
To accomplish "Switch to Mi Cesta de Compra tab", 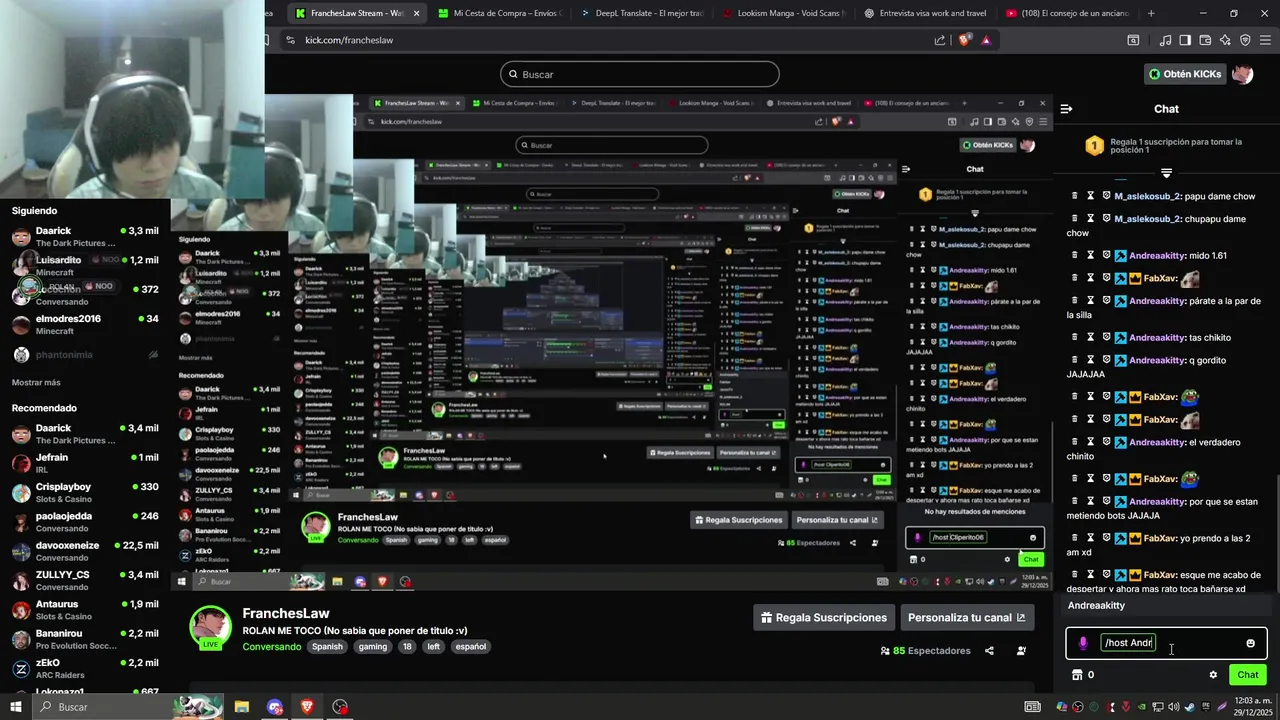I will [x=500, y=13].
